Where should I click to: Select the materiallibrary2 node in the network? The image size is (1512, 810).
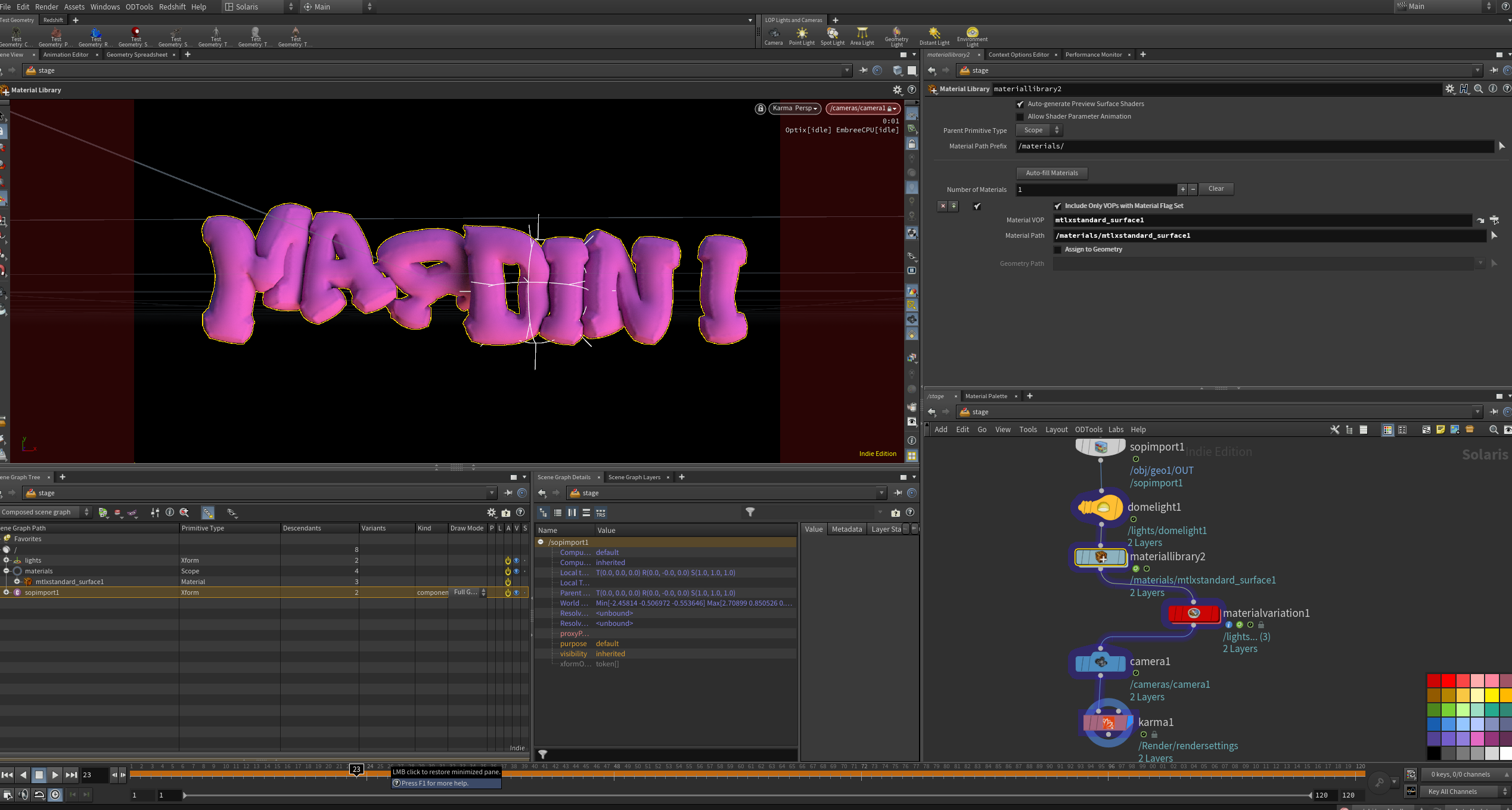click(x=1100, y=557)
